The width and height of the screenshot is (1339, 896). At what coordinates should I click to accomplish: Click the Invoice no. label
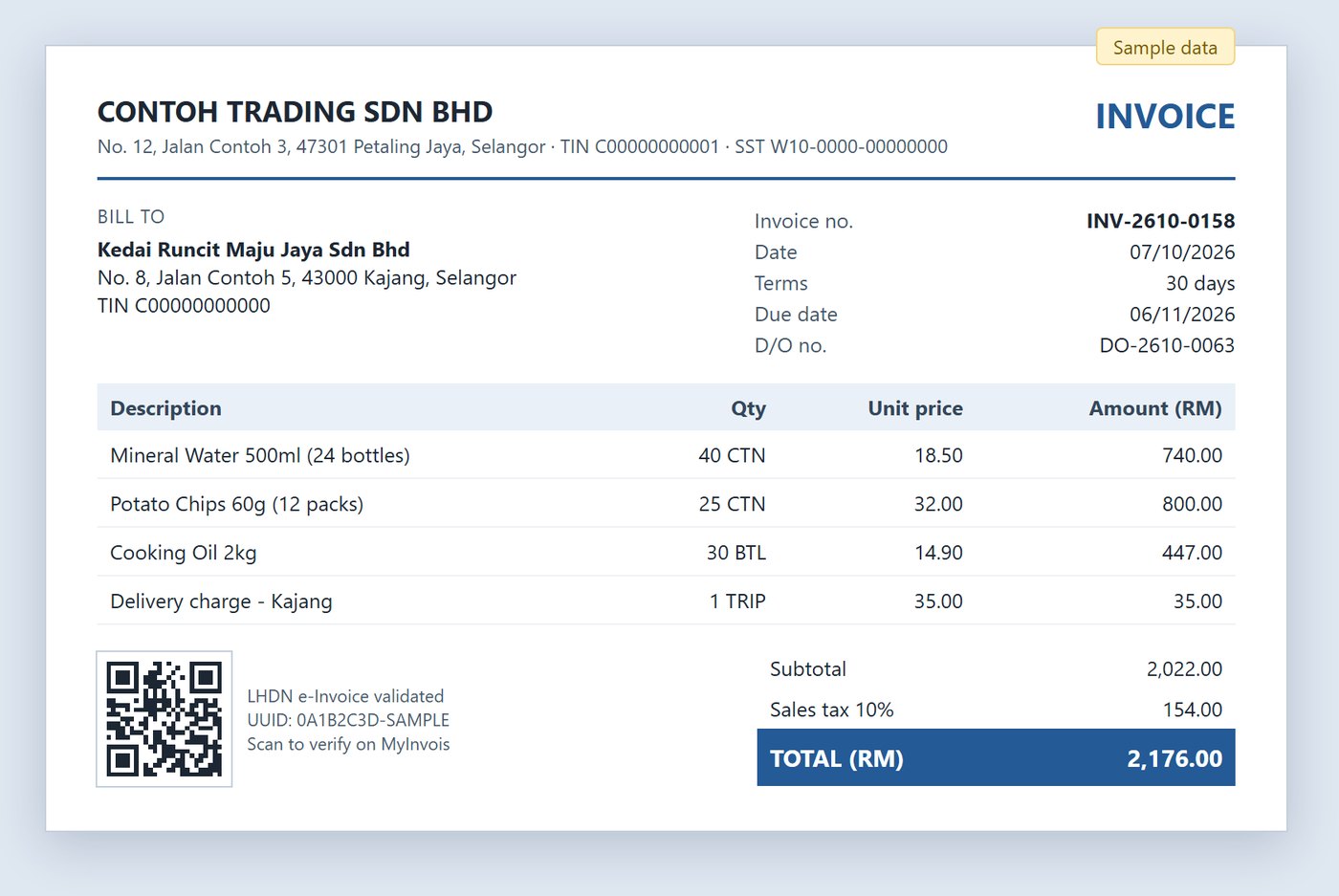click(x=803, y=221)
